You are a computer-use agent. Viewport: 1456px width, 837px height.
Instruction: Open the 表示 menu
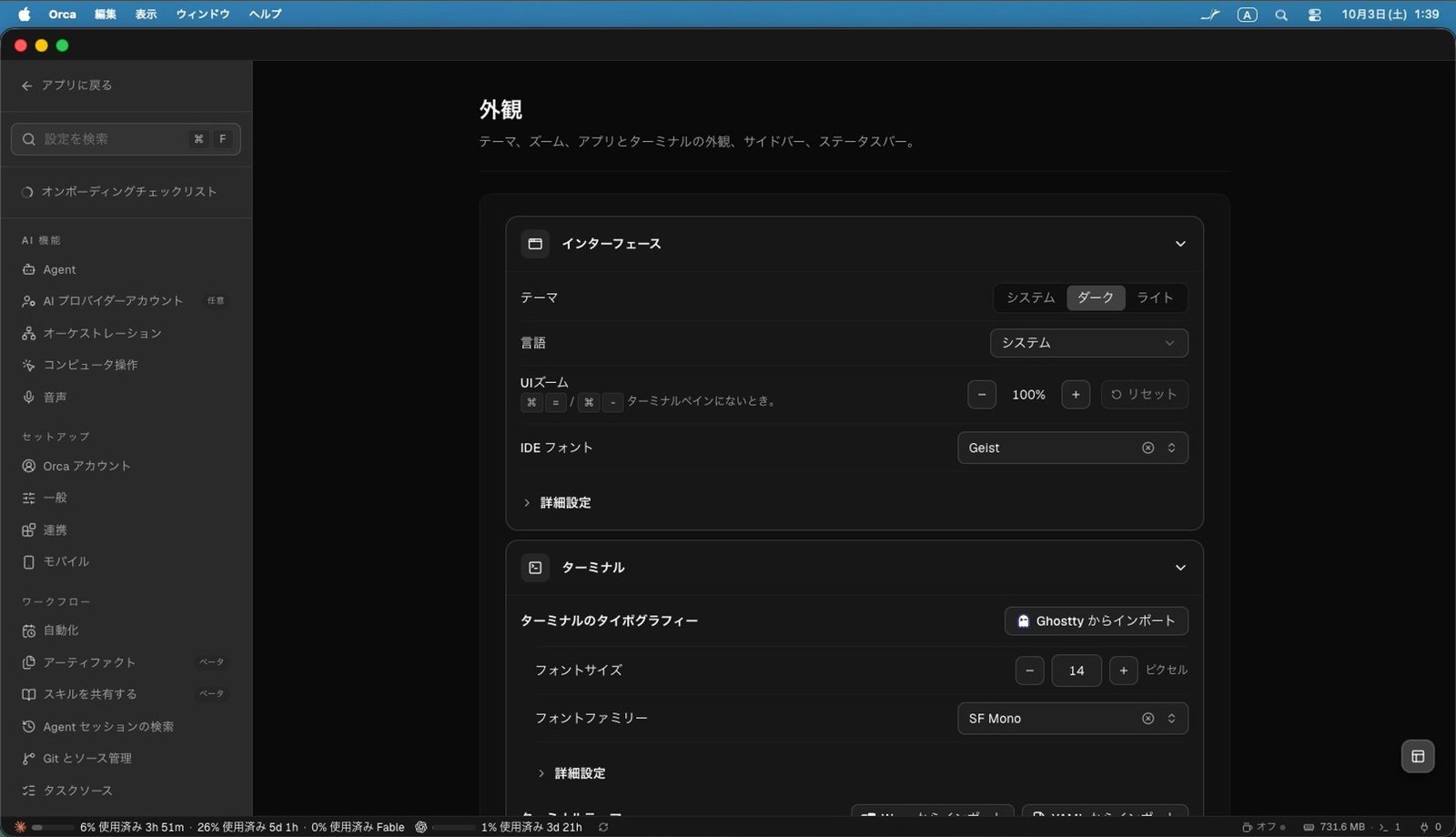click(147, 14)
